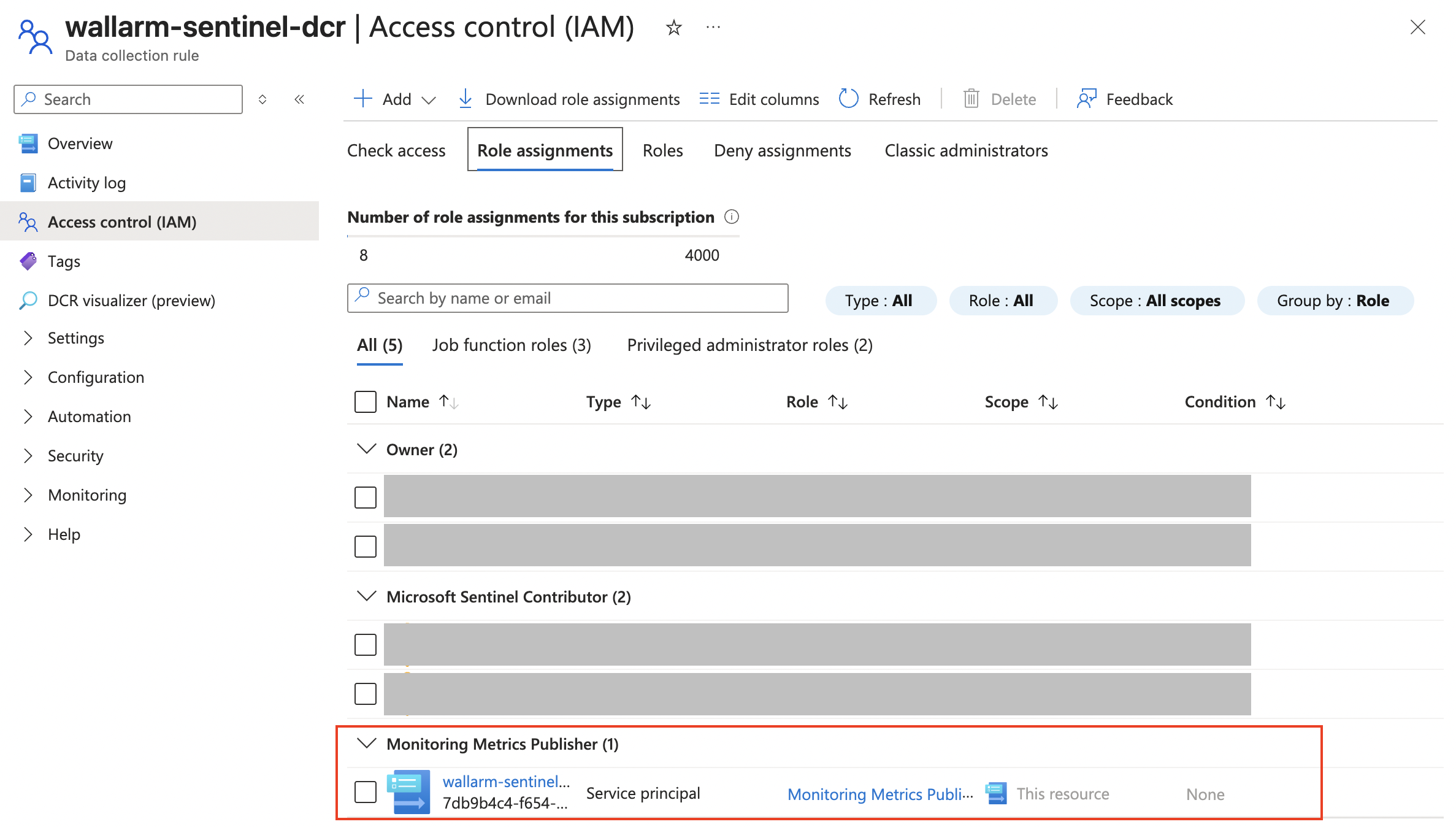Open the Feedback icon
The width and height of the screenshot is (1456, 827).
point(1087,98)
